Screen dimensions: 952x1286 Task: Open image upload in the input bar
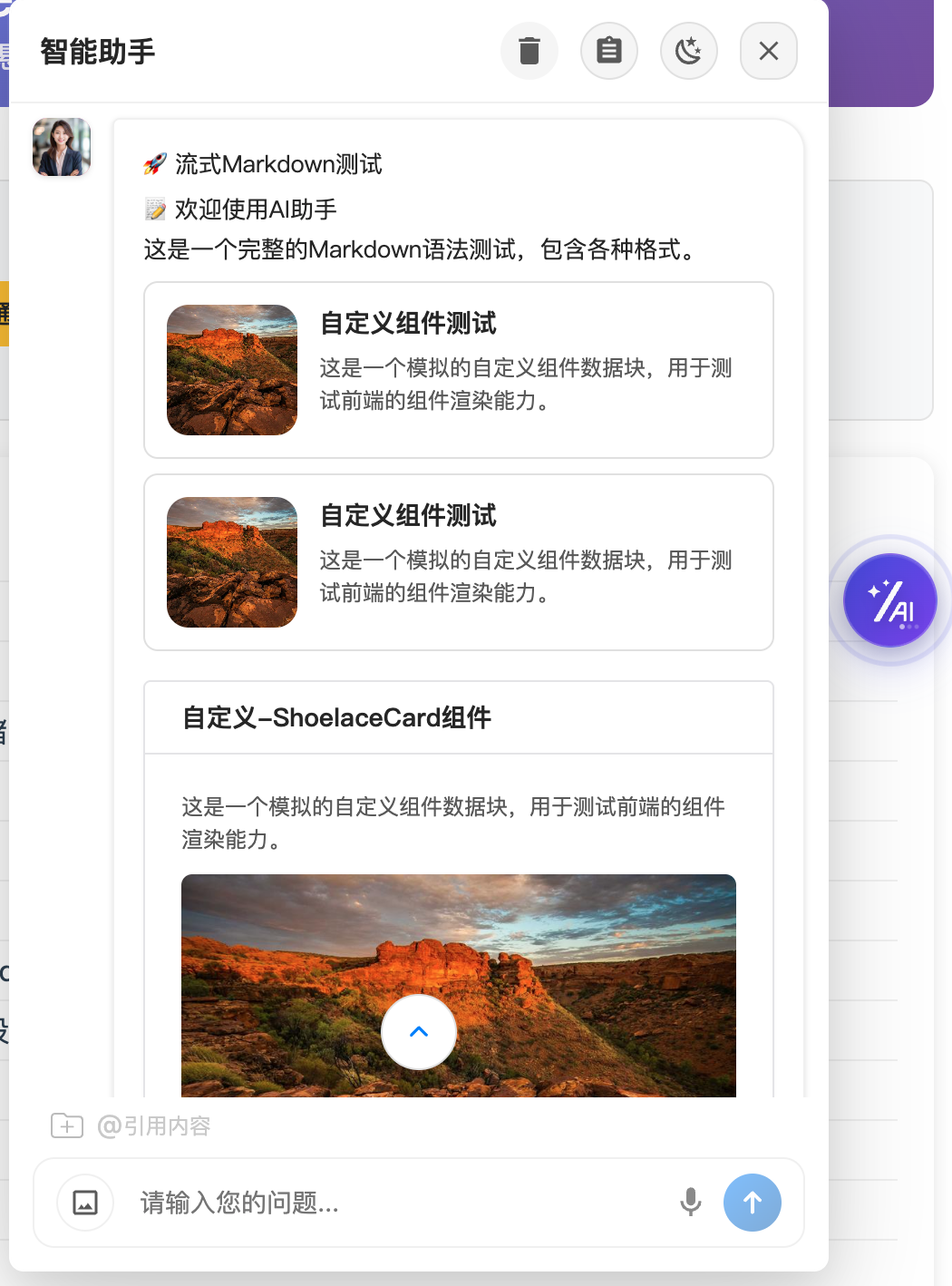(x=84, y=1202)
